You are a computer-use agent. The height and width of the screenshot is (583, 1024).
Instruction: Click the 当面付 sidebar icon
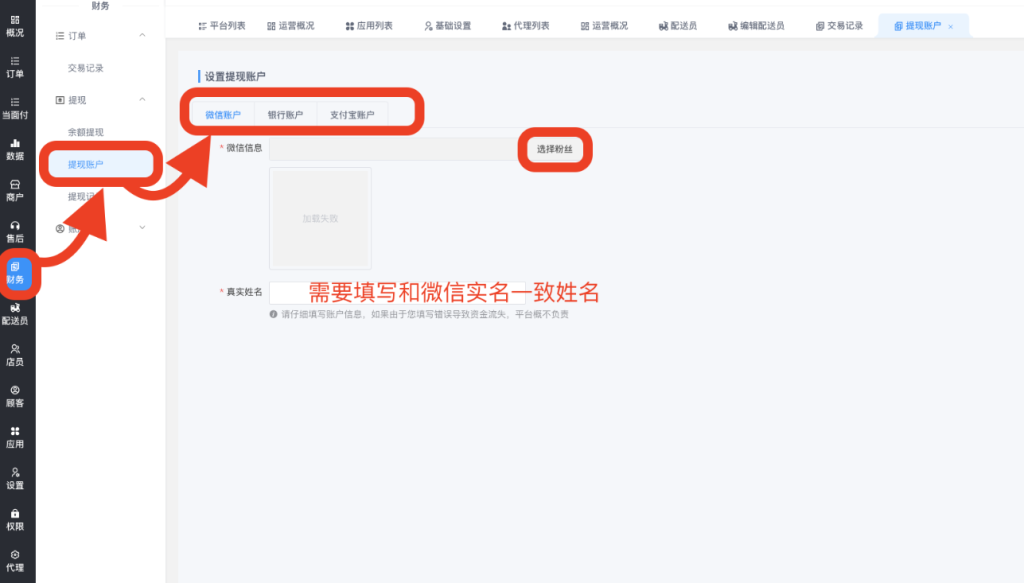click(15, 108)
